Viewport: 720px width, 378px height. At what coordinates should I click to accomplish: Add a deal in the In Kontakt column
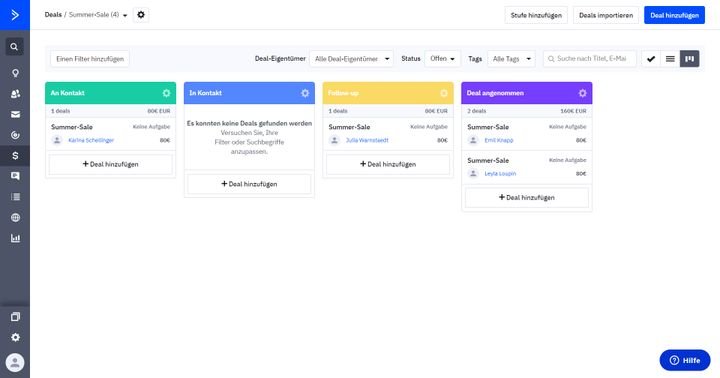pyautogui.click(x=249, y=184)
